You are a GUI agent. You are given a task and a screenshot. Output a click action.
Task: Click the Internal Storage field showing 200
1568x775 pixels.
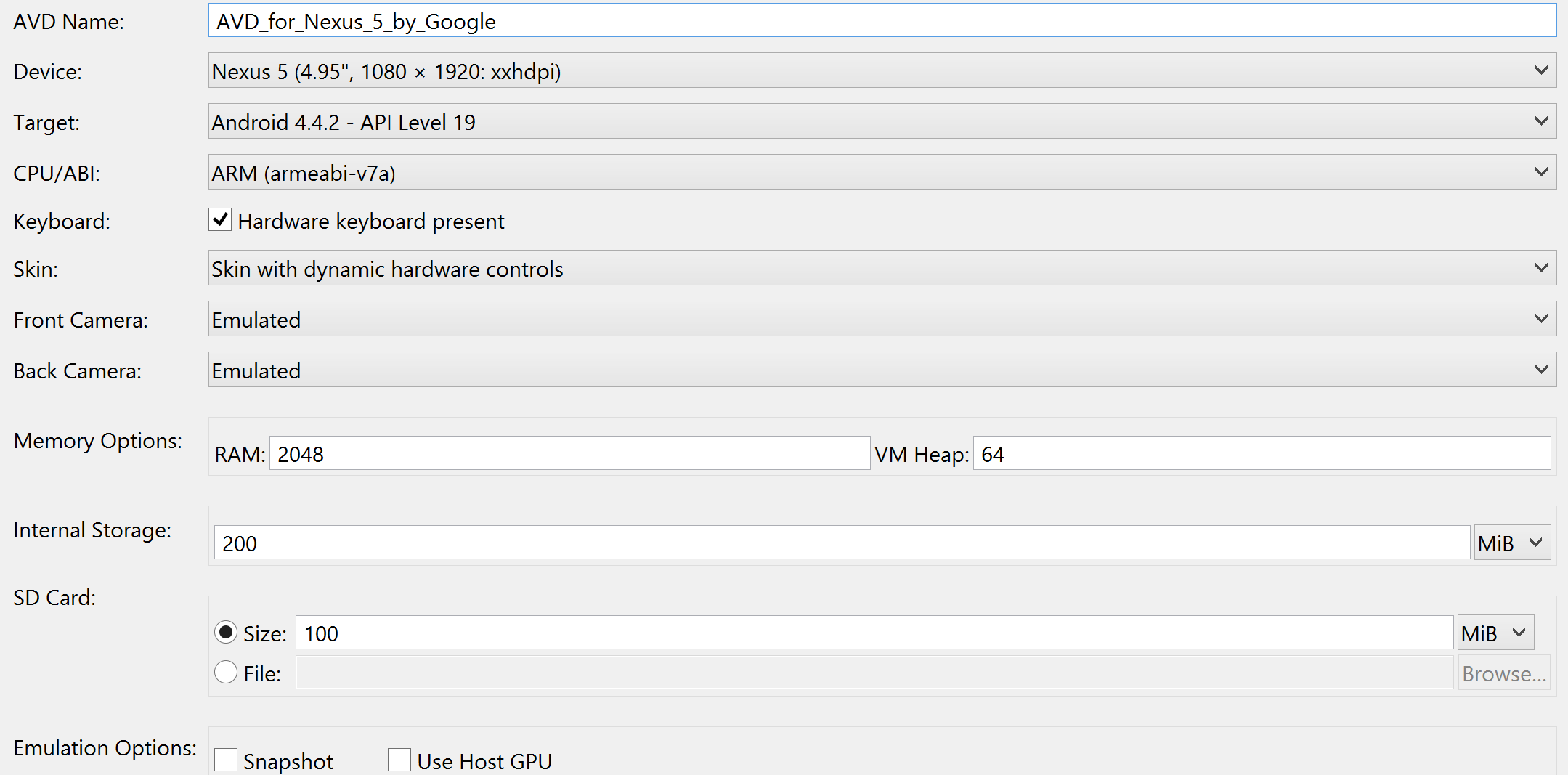842,543
